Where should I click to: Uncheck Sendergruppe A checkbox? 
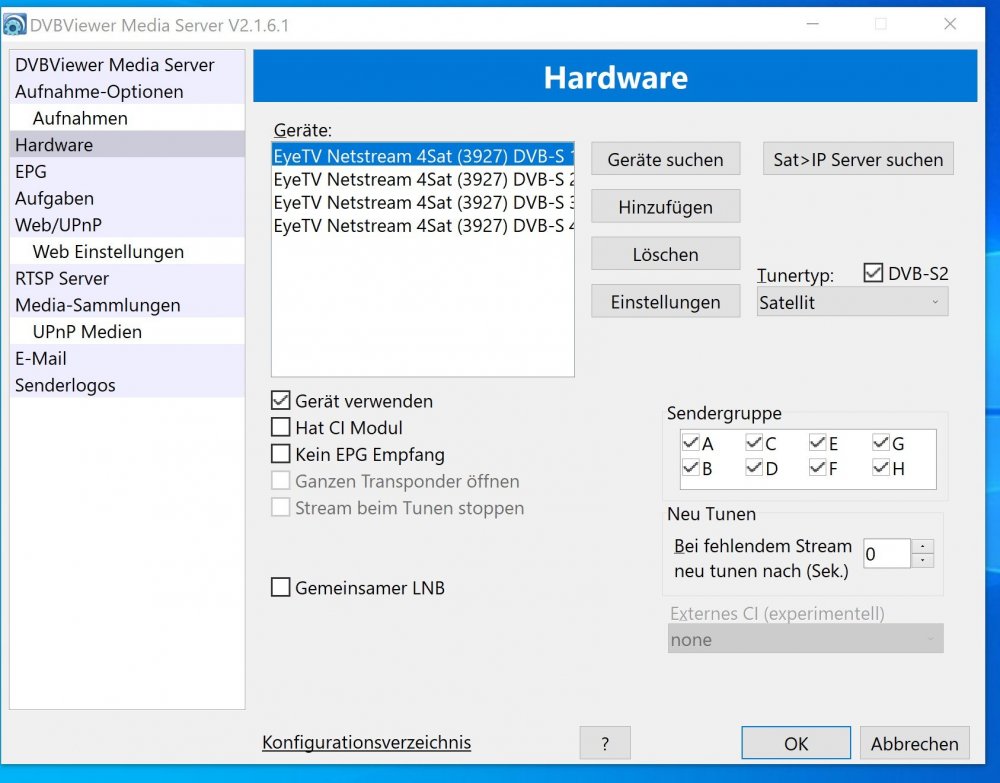point(691,443)
